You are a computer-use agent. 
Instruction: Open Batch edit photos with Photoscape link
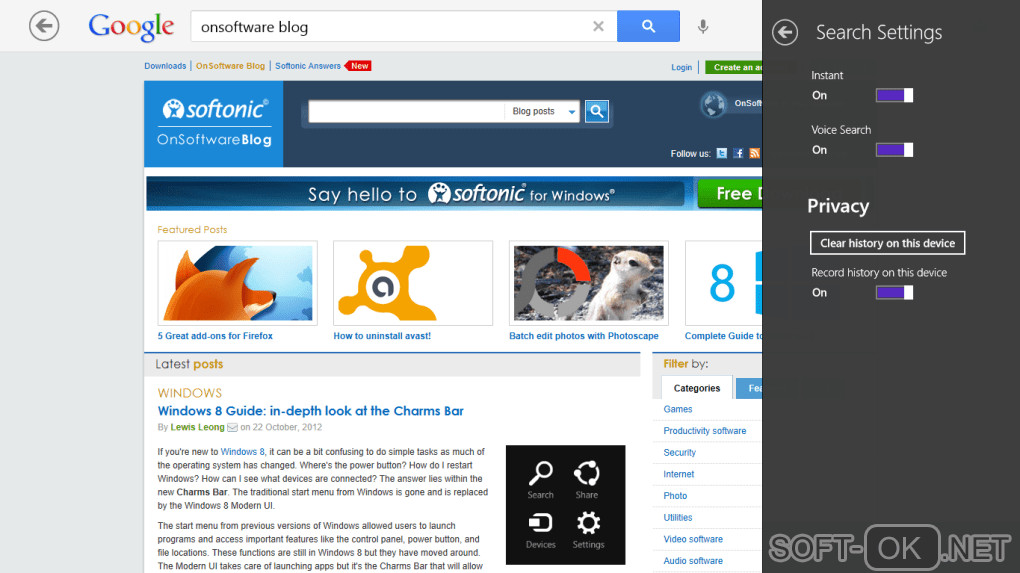584,336
